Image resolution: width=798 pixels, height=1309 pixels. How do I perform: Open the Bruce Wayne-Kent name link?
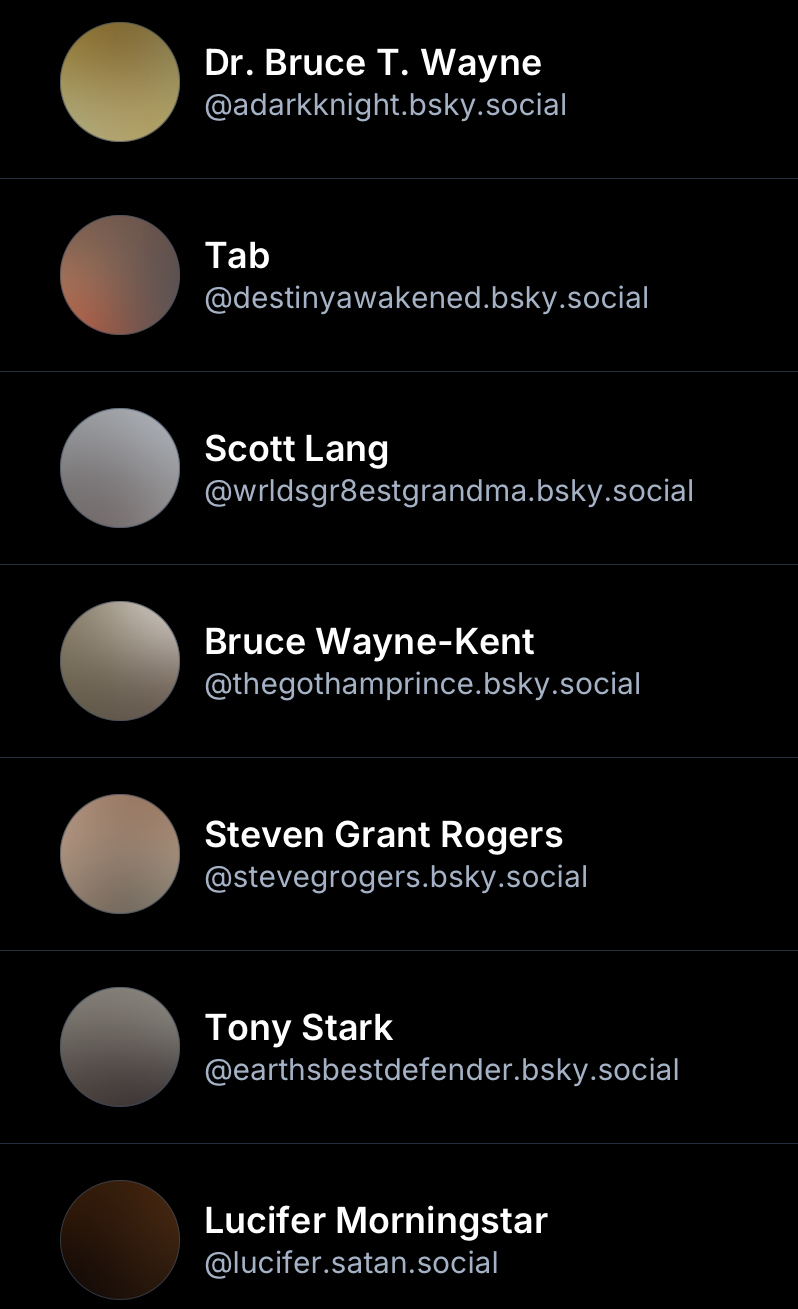coord(369,642)
